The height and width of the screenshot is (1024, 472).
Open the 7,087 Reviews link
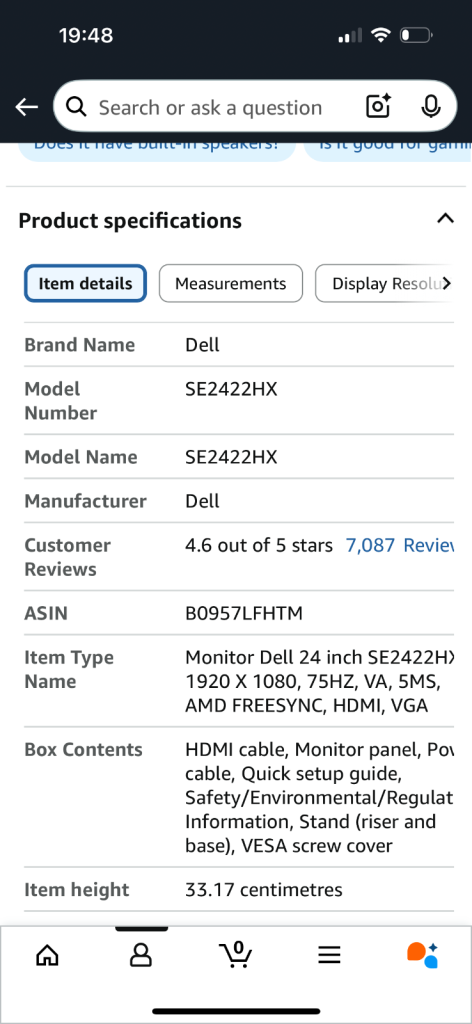pos(399,545)
